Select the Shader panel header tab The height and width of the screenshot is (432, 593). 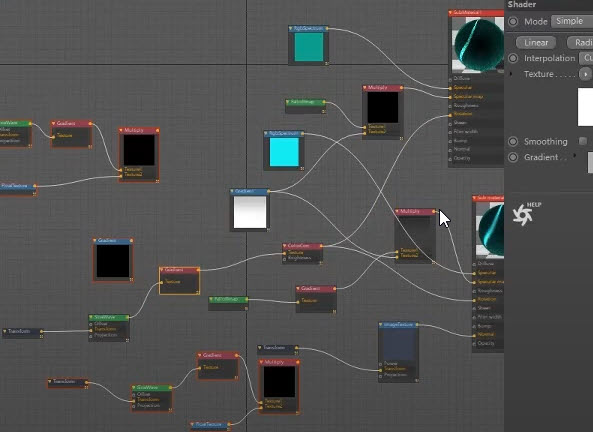[x=522, y=5]
